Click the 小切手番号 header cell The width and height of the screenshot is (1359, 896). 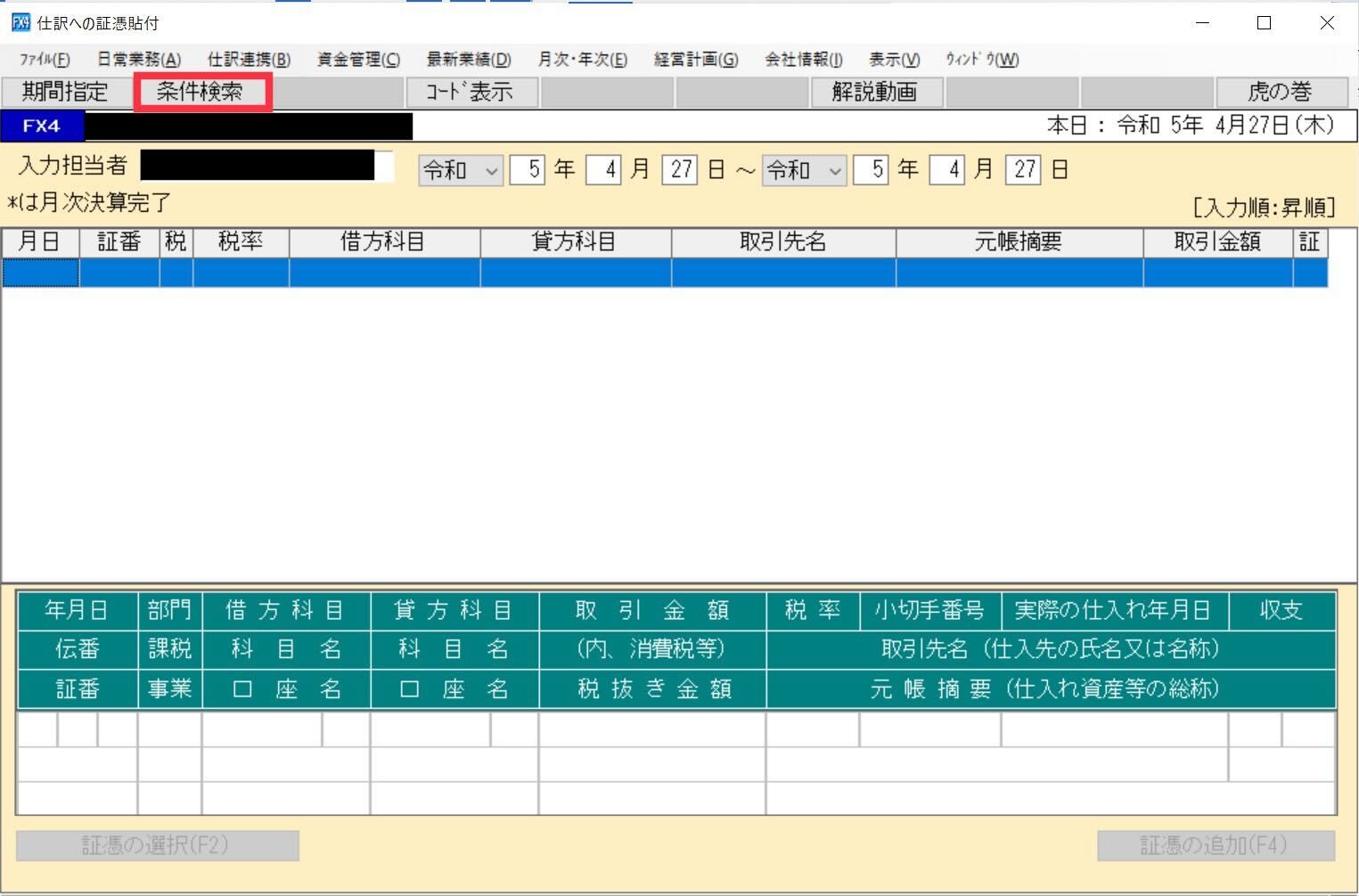coord(930,611)
